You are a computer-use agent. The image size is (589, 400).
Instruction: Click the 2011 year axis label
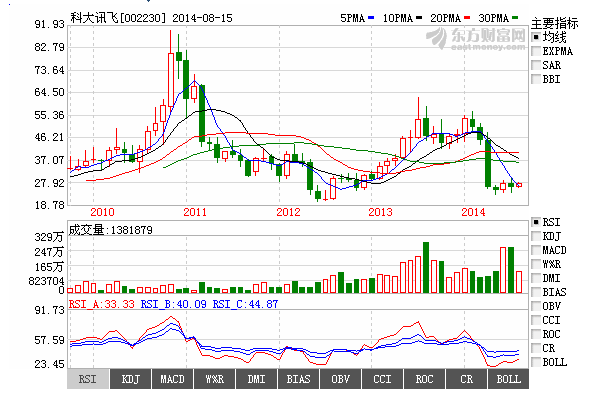coord(195,212)
